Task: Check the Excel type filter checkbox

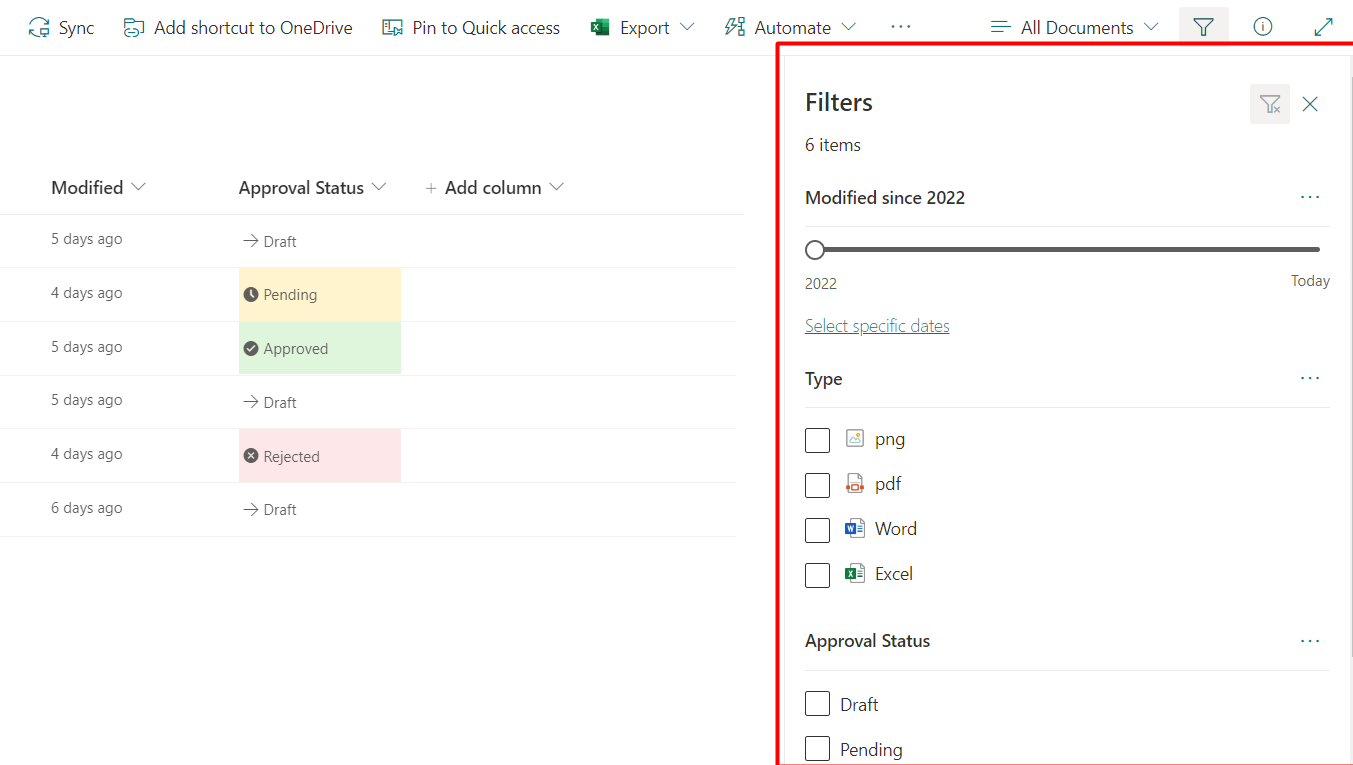Action: click(818, 575)
